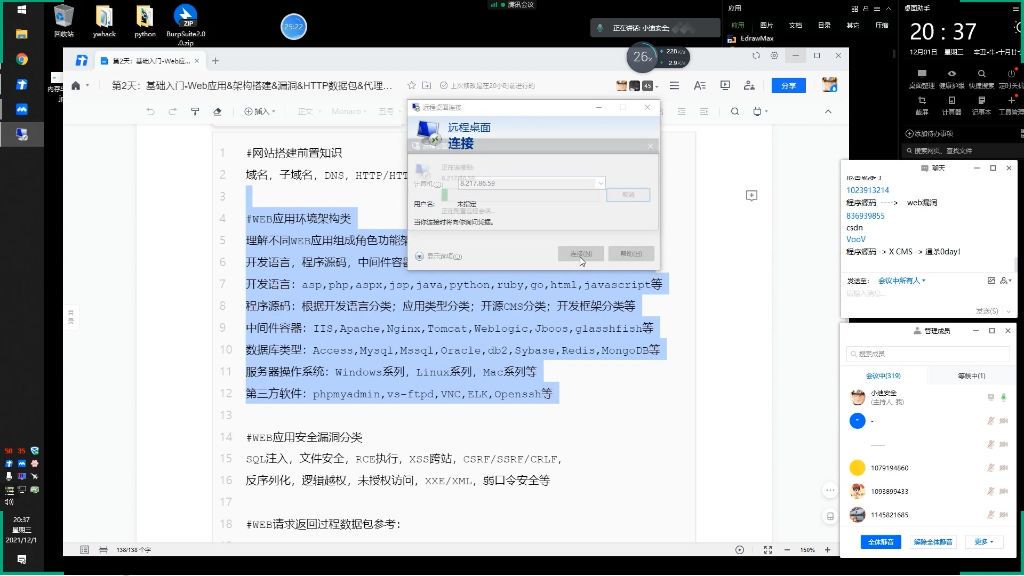Open the chat permissions dropdown icon

[1006, 281]
